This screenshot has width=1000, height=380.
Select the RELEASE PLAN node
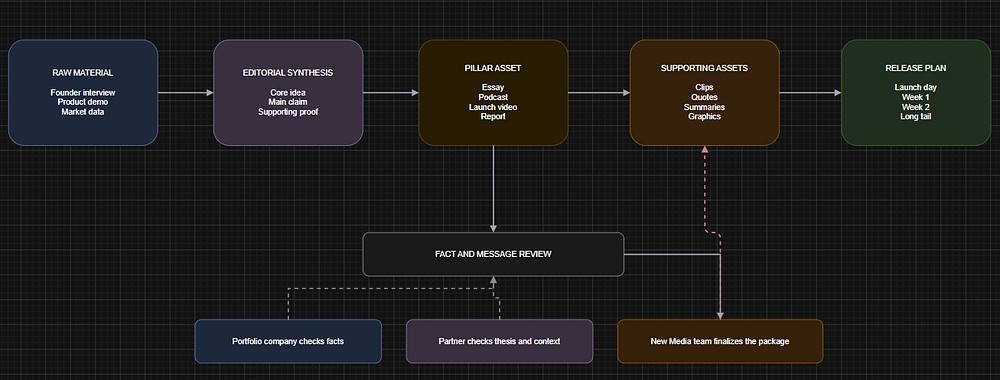point(916,92)
